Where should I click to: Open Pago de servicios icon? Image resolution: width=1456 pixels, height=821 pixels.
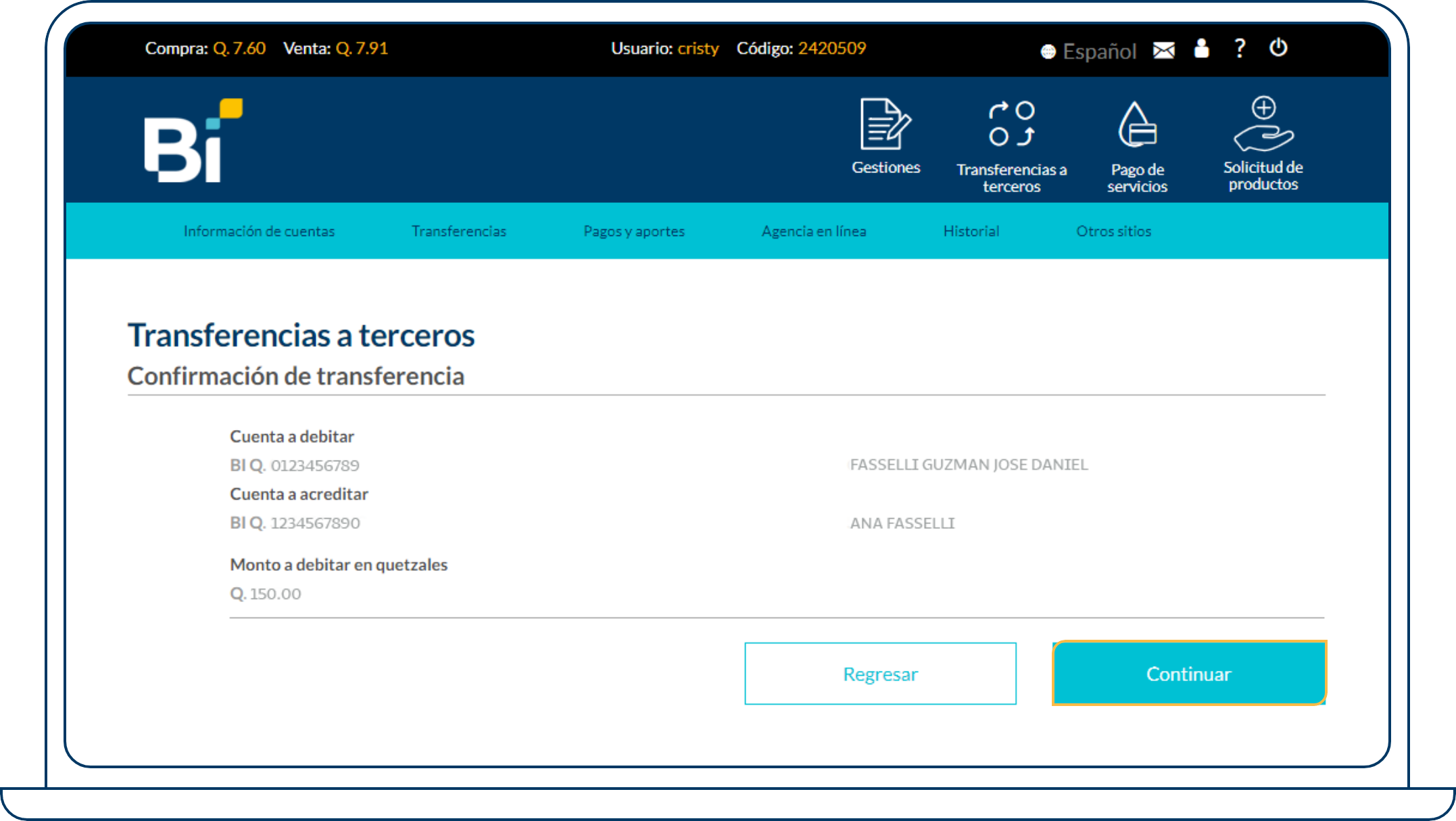pyautogui.click(x=1137, y=124)
